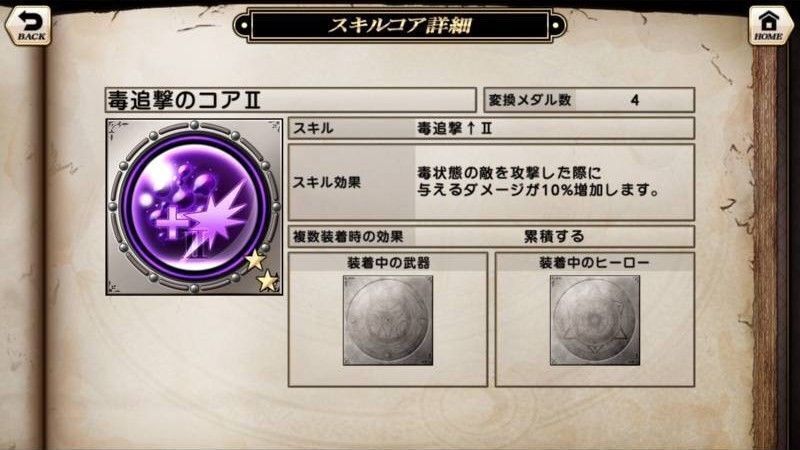Screen dimensions: 800x450
Task: Tap the 毒追撃↑Ⅱ skill name
Action: click(x=455, y=129)
